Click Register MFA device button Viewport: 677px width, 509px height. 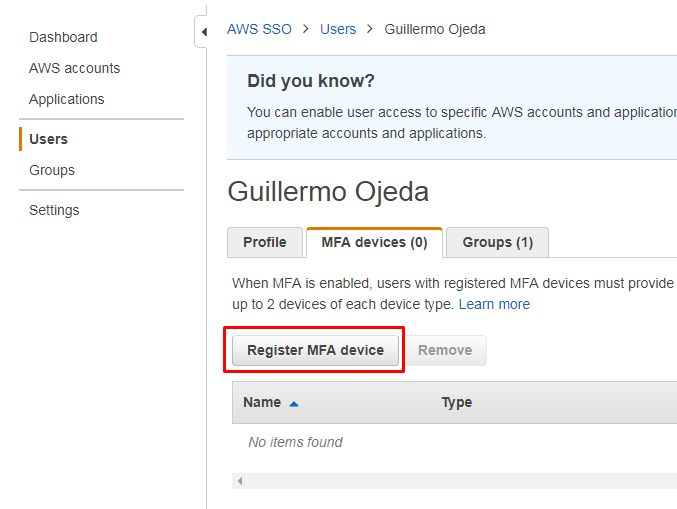(315, 350)
